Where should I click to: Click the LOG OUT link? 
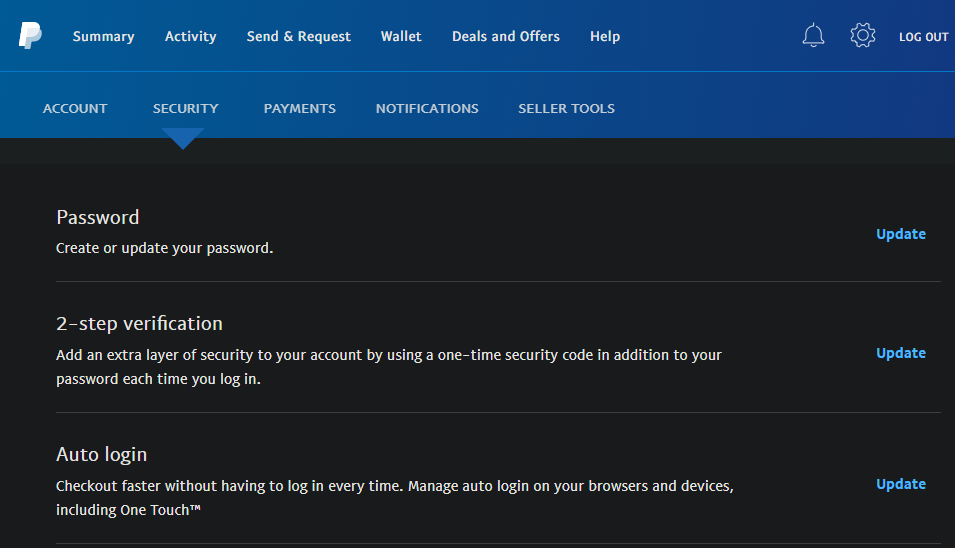tap(923, 37)
